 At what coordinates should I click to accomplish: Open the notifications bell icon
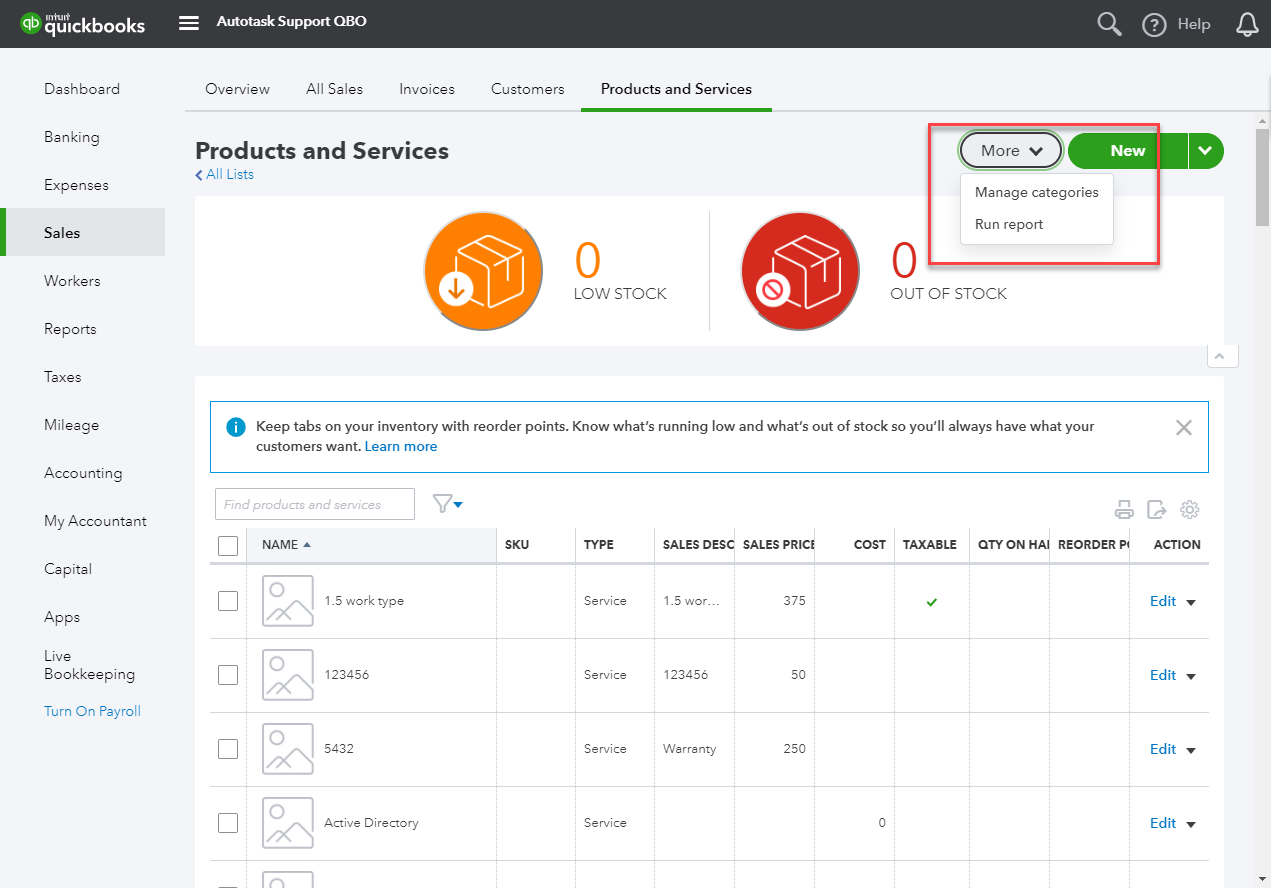pos(1247,23)
